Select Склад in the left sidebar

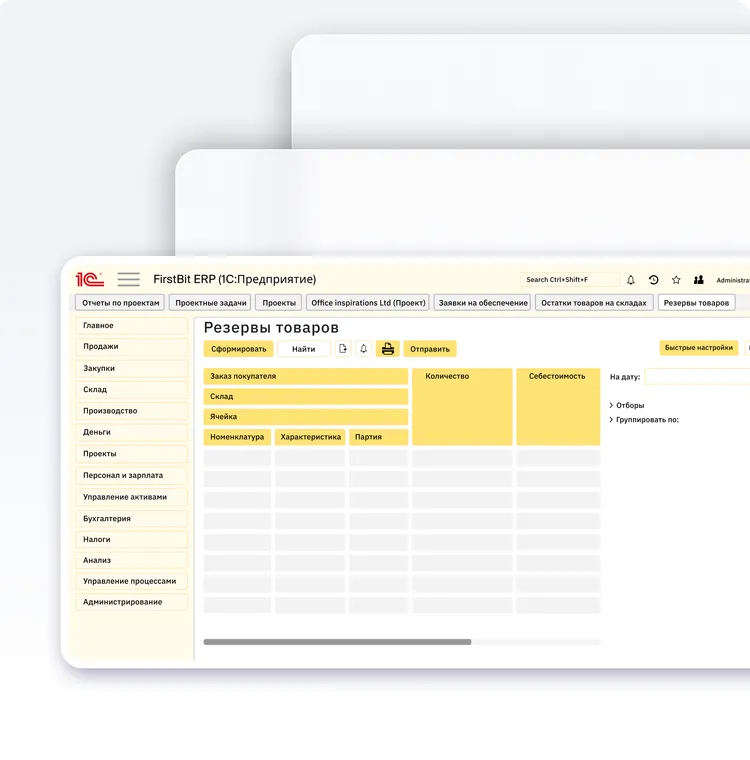click(131, 390)
